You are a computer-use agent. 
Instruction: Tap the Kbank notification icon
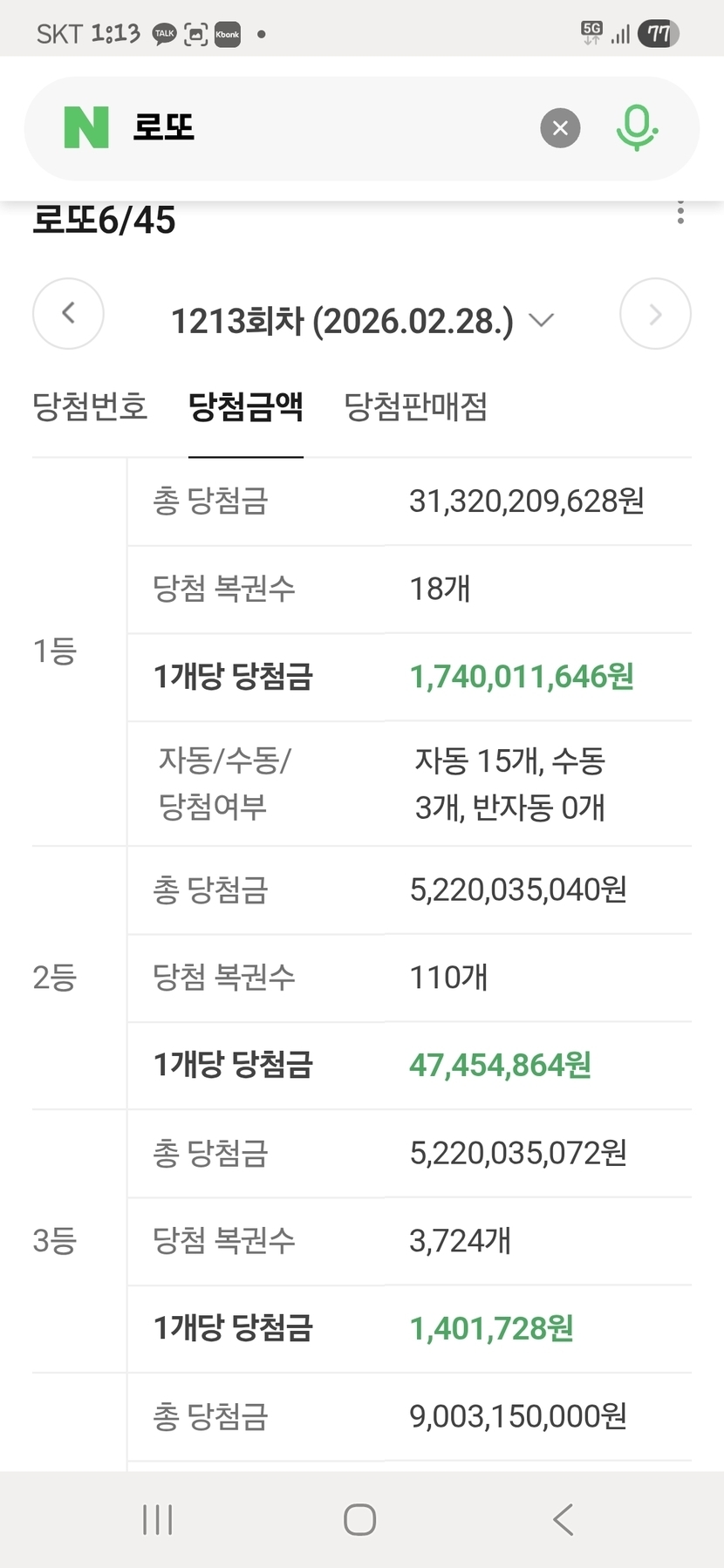click(x=227, y=34)
